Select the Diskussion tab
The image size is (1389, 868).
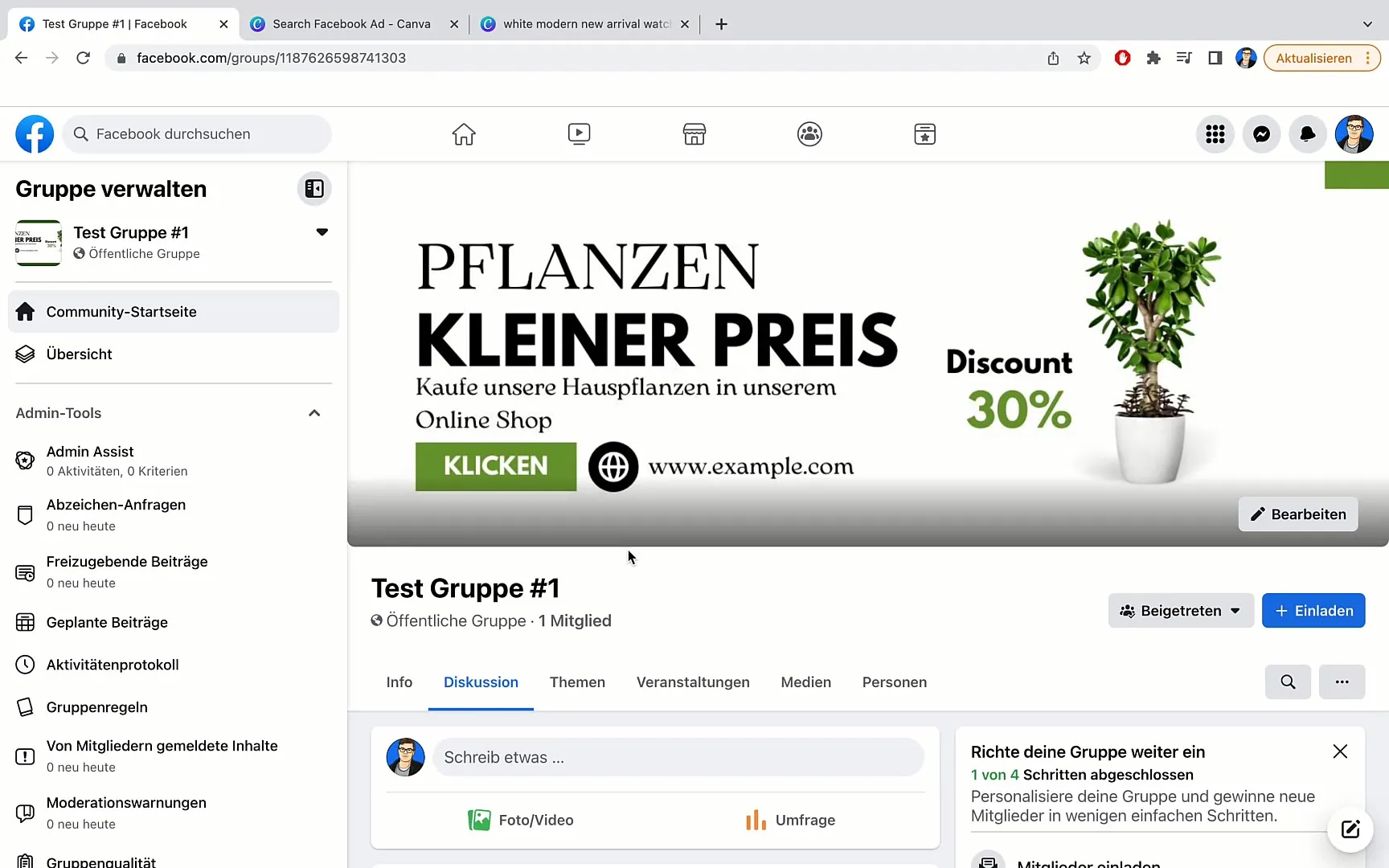[x=481, y=682]
